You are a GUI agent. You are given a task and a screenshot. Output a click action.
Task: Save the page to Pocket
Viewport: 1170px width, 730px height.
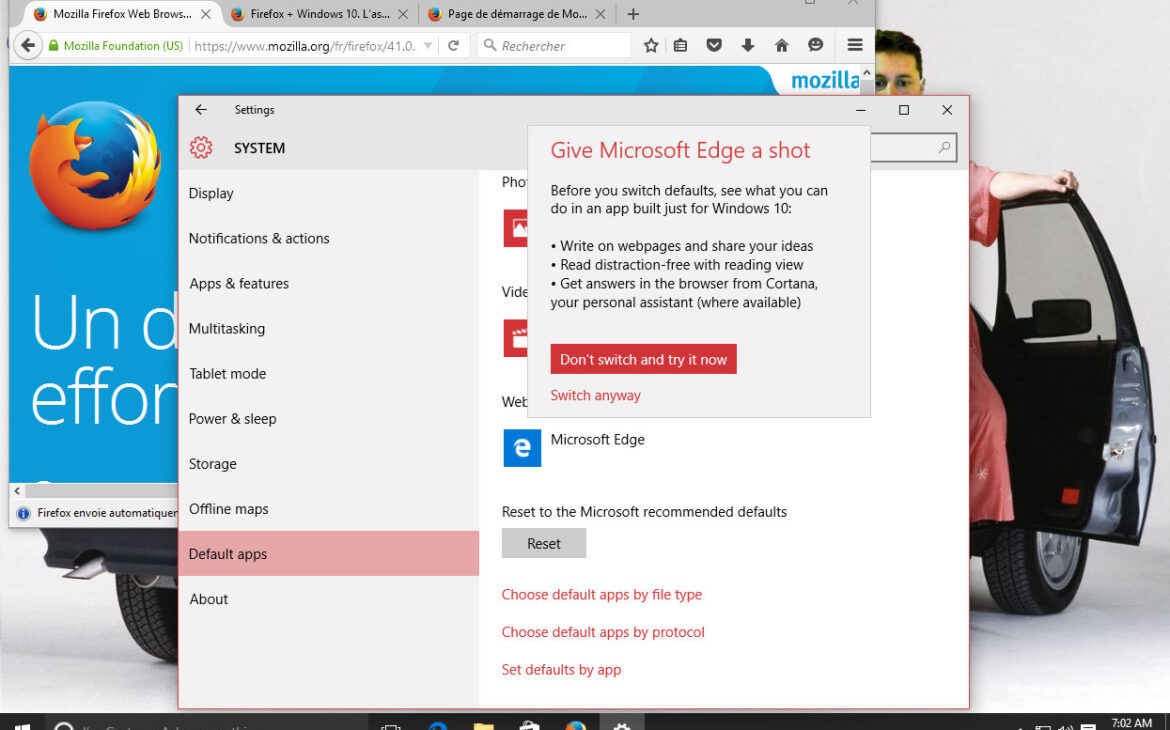coord(713,45)
